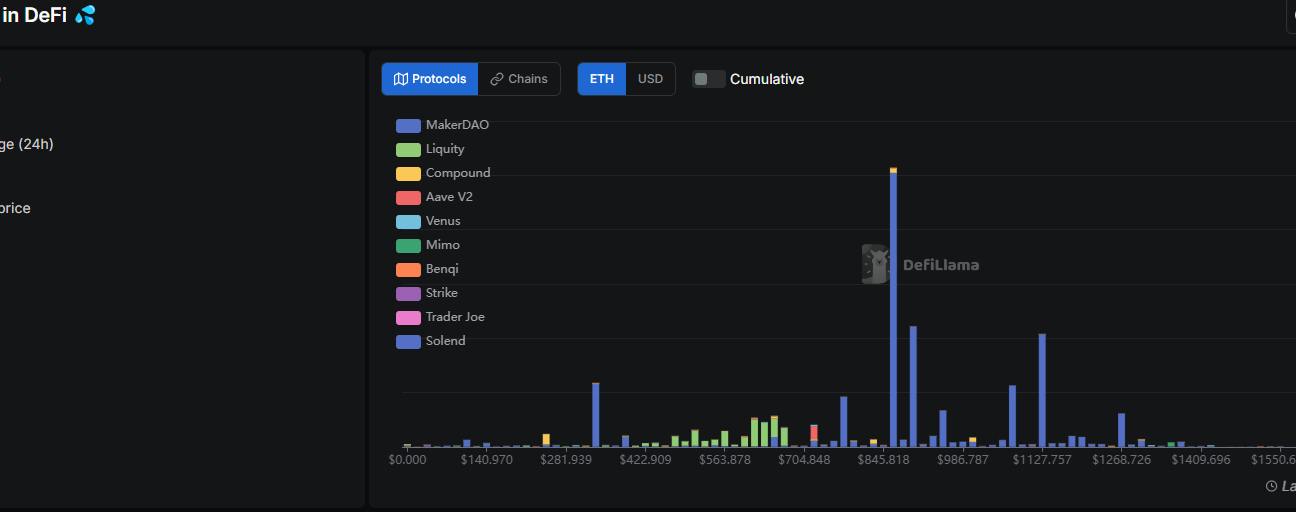1296x512 pixels.
Task: Toggle Solend legend color swatch
Action: coord(408,342)
